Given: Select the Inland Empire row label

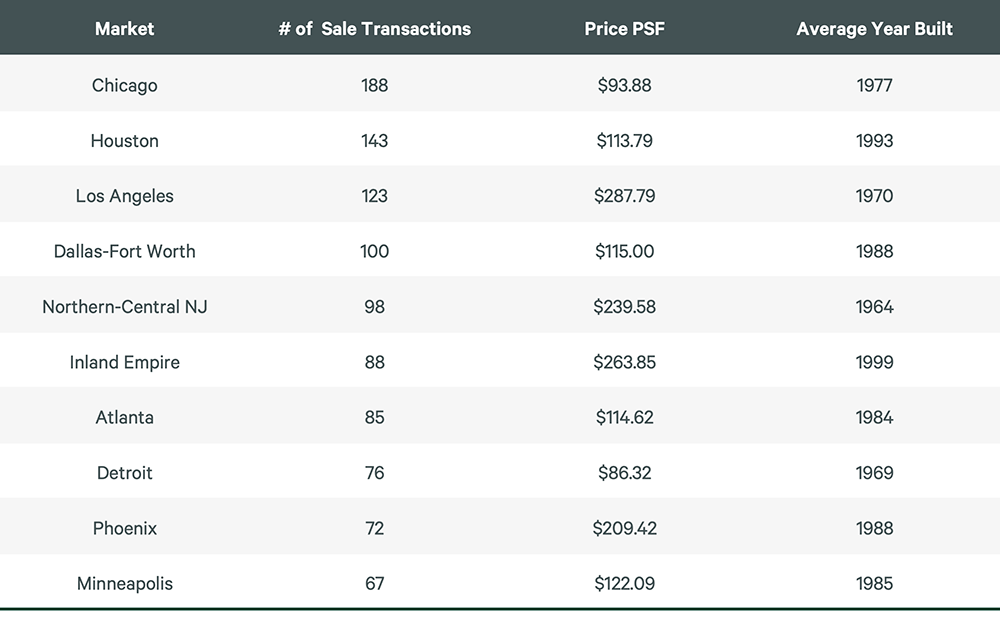Looking at the screenshot, I should click(x=124, y=362).
